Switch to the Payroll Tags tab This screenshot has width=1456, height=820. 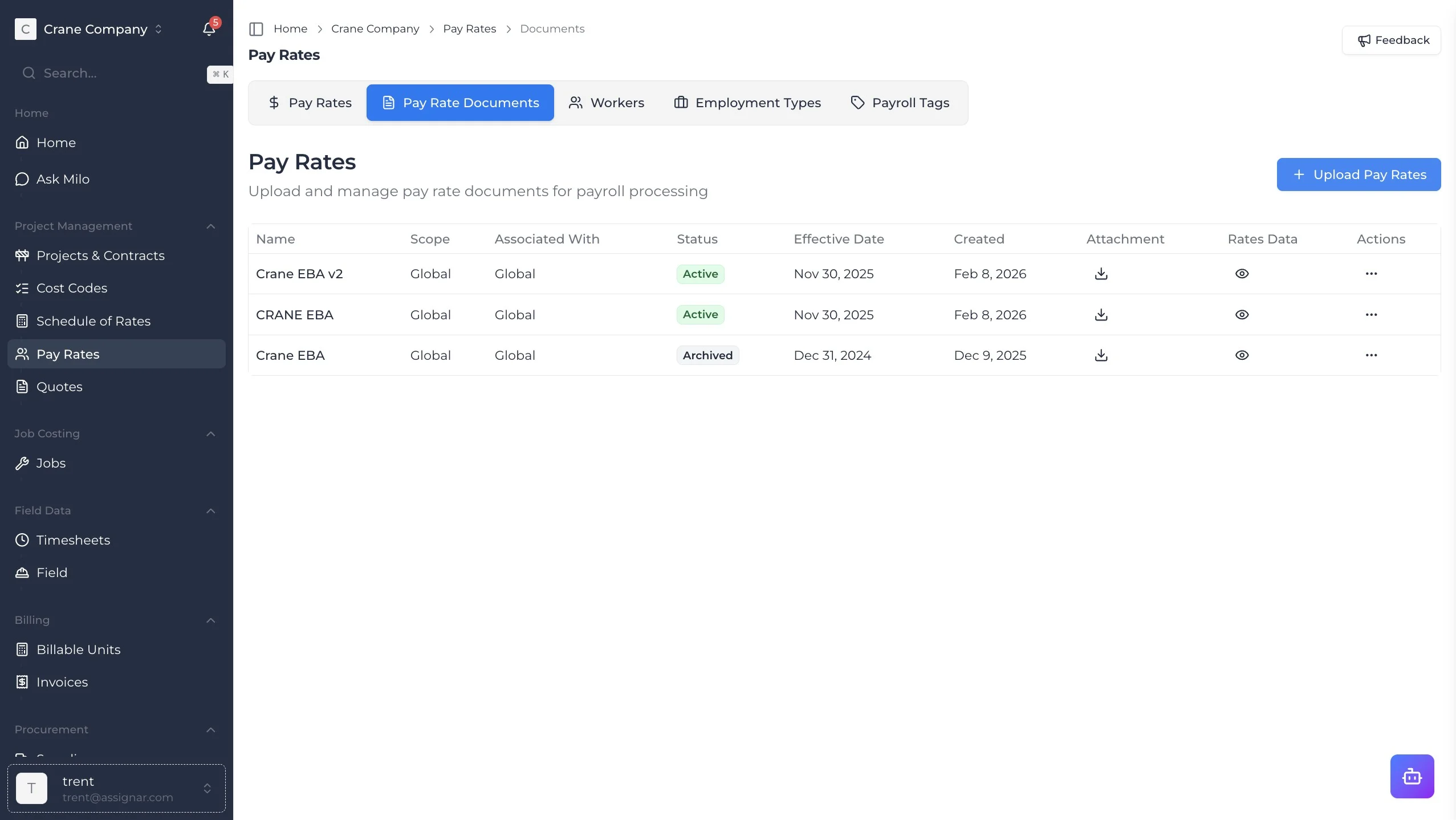pos(900,103)
